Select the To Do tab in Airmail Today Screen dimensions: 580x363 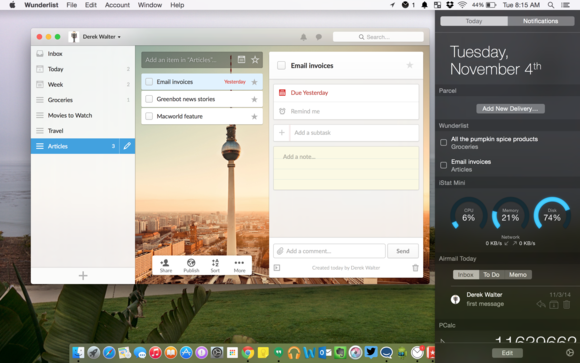point(491,275)
